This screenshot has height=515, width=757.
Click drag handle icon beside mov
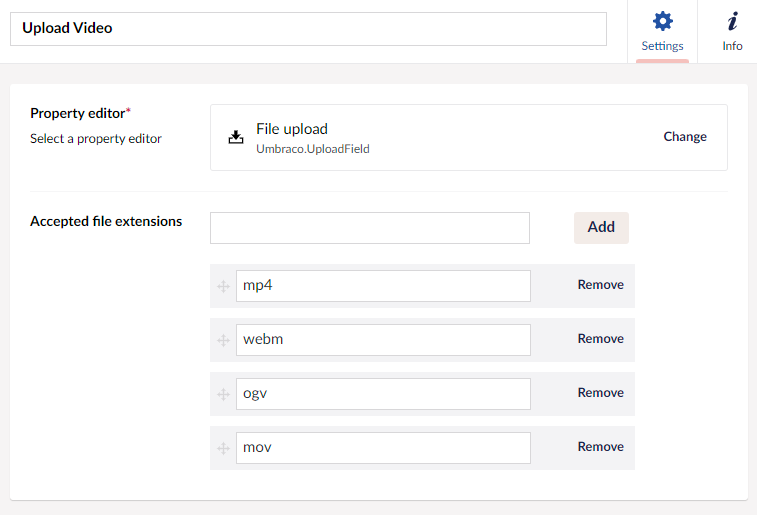[223, 449]
